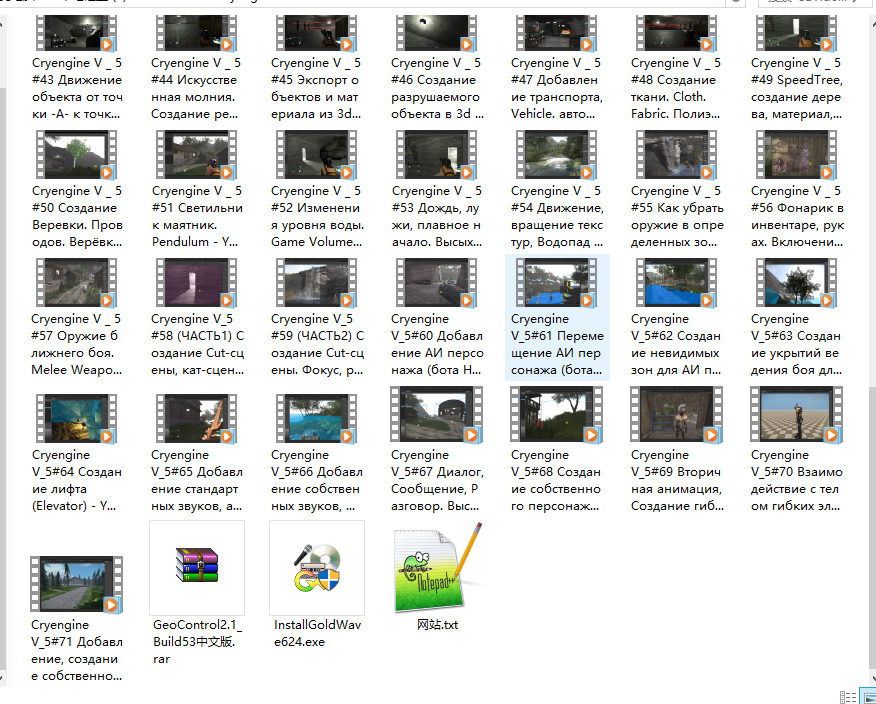Select Cryengine V_5 #55 video file icon

(x=677, y=155)
